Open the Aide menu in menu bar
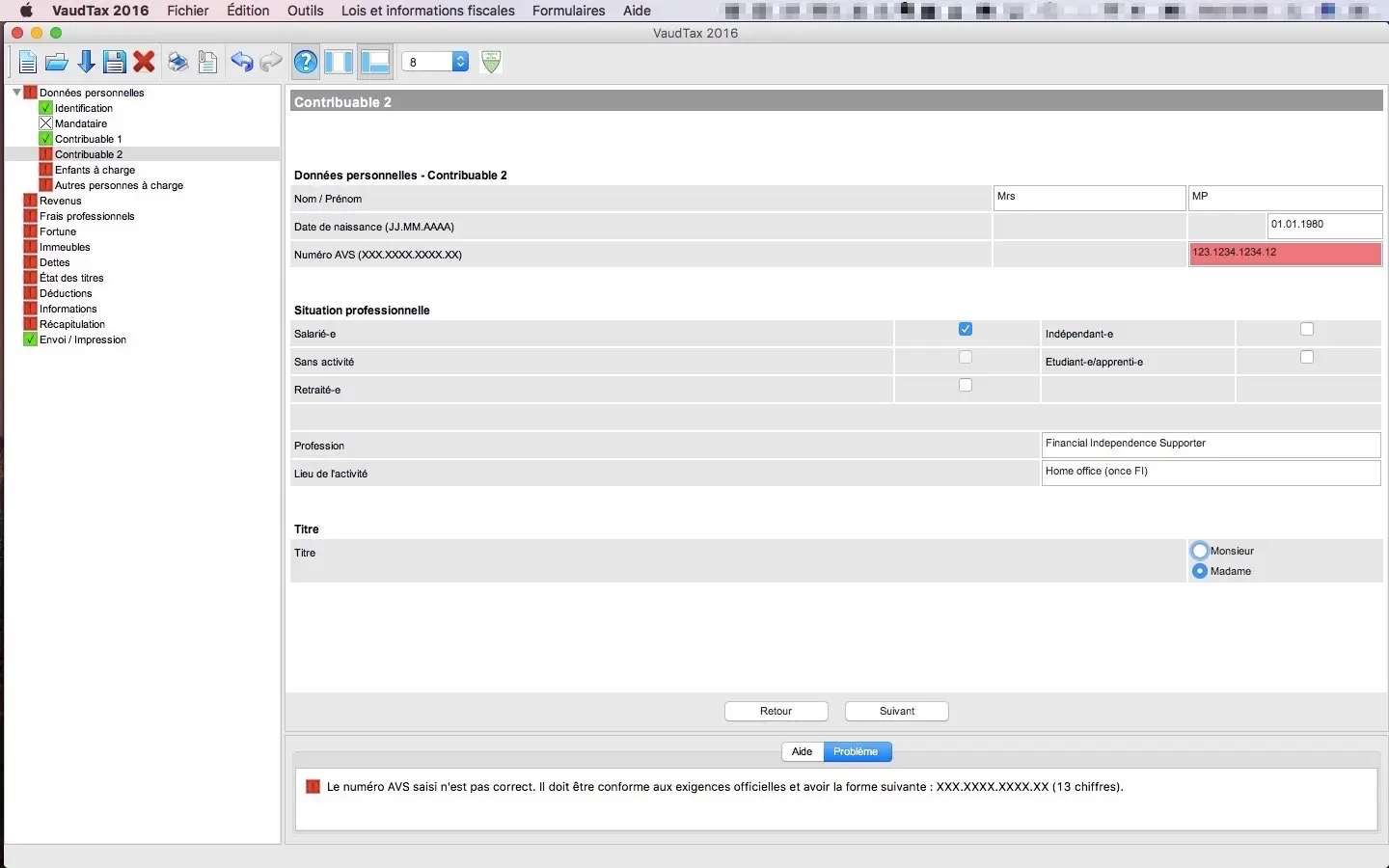 (637, 11)
